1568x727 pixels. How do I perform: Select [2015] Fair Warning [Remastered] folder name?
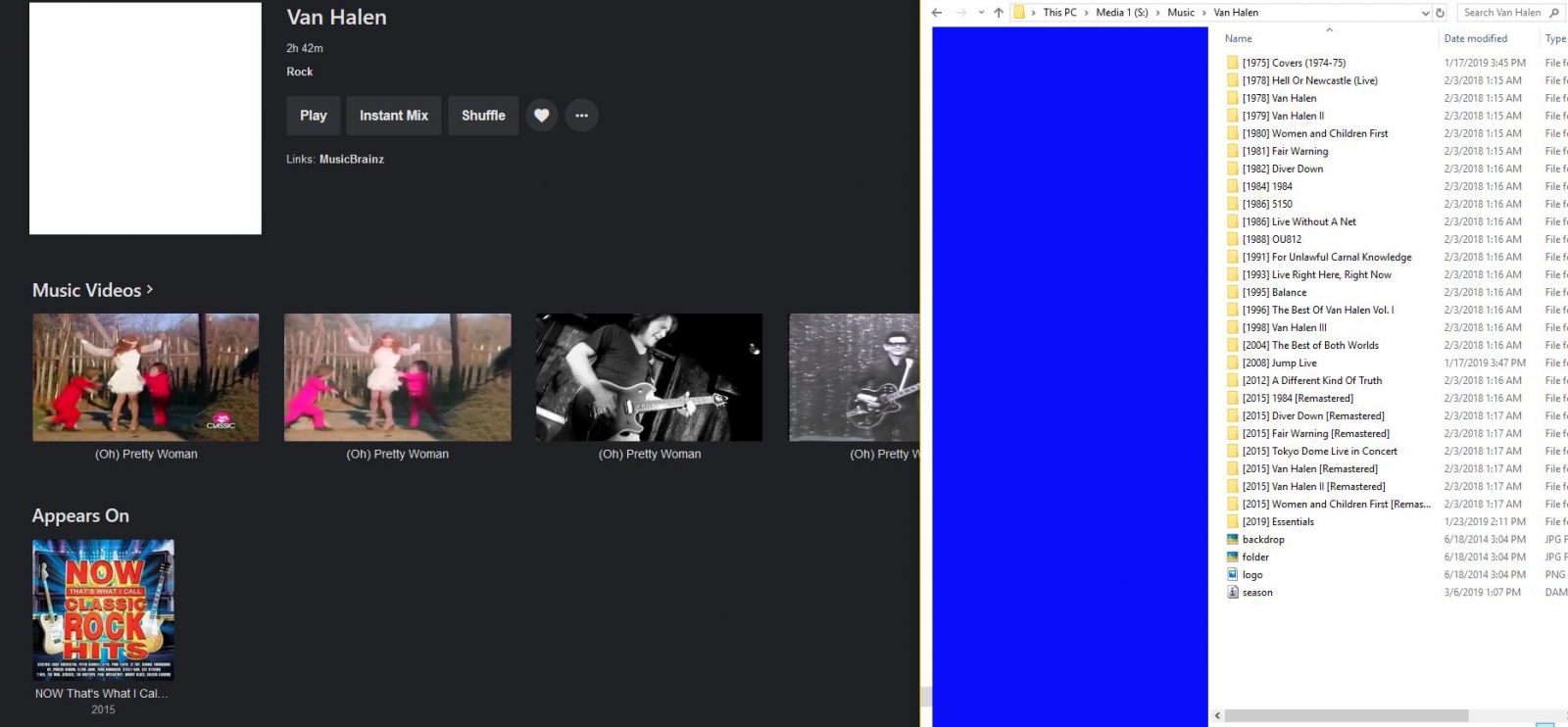pos(1315,433)
